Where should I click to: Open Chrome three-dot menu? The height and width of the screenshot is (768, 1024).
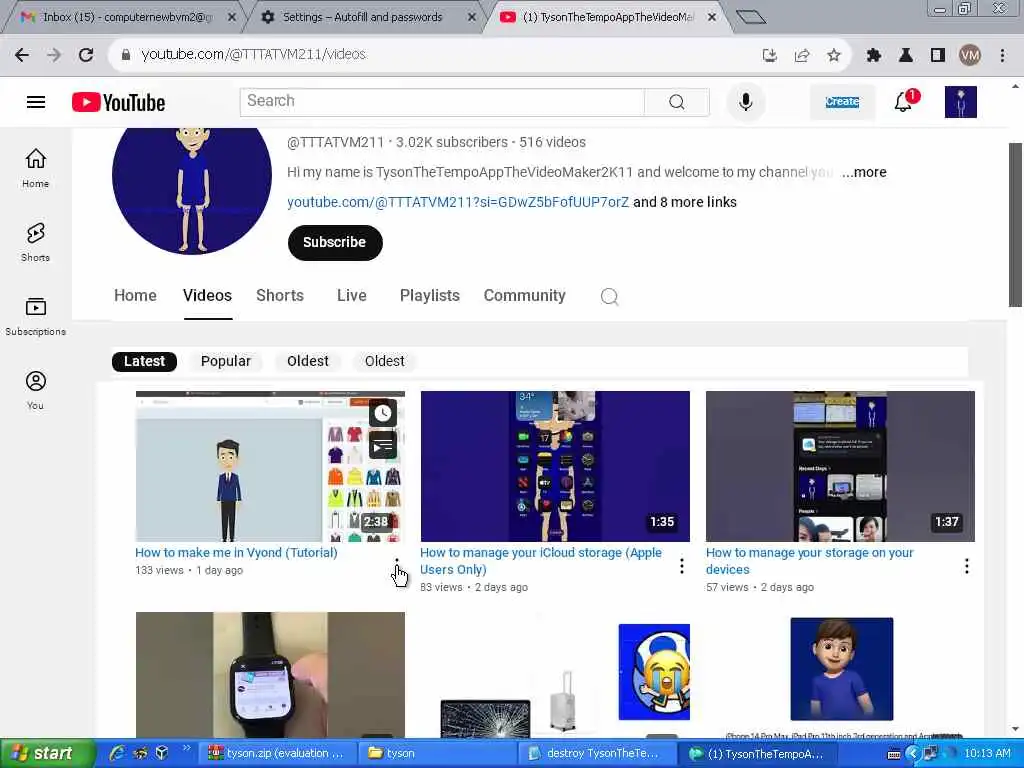click(x=1002, y=56)
